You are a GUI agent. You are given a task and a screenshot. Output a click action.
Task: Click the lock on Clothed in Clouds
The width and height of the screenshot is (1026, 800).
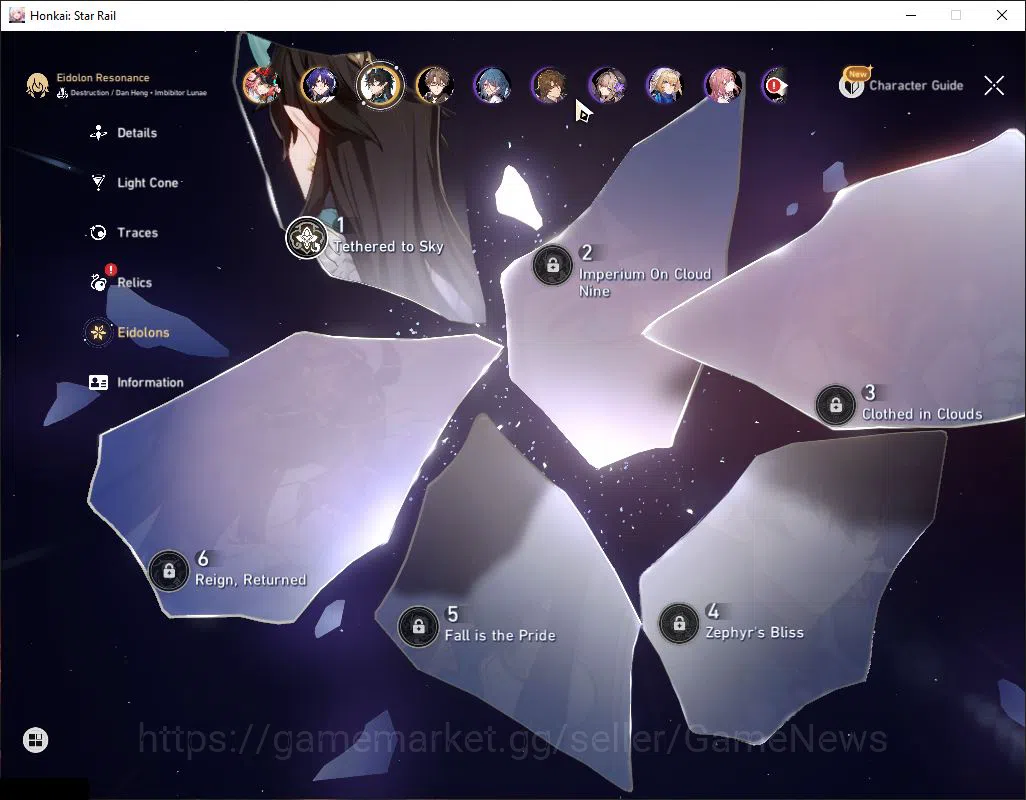[836, 404]
